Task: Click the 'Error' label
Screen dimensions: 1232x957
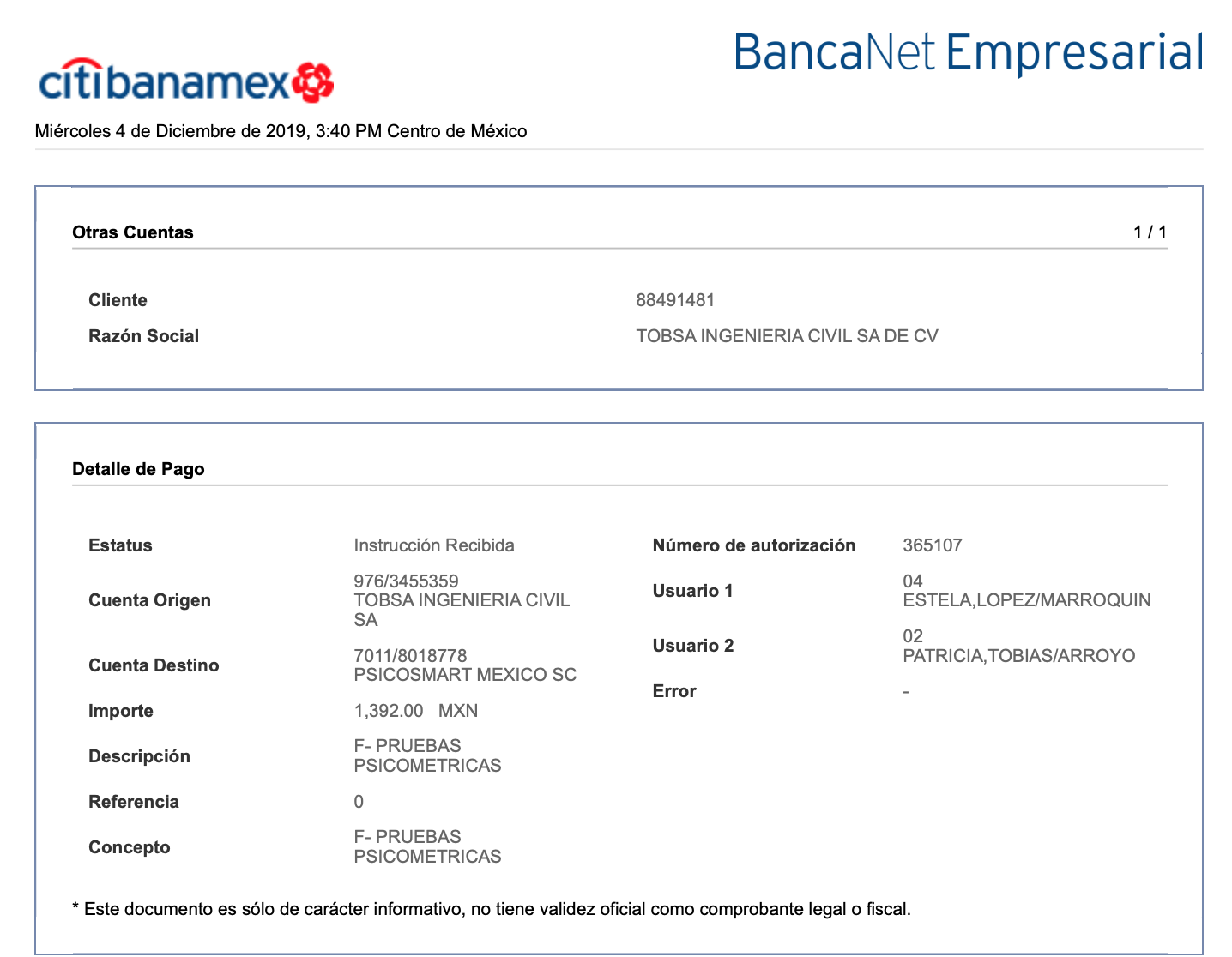Action: (674, 691)
